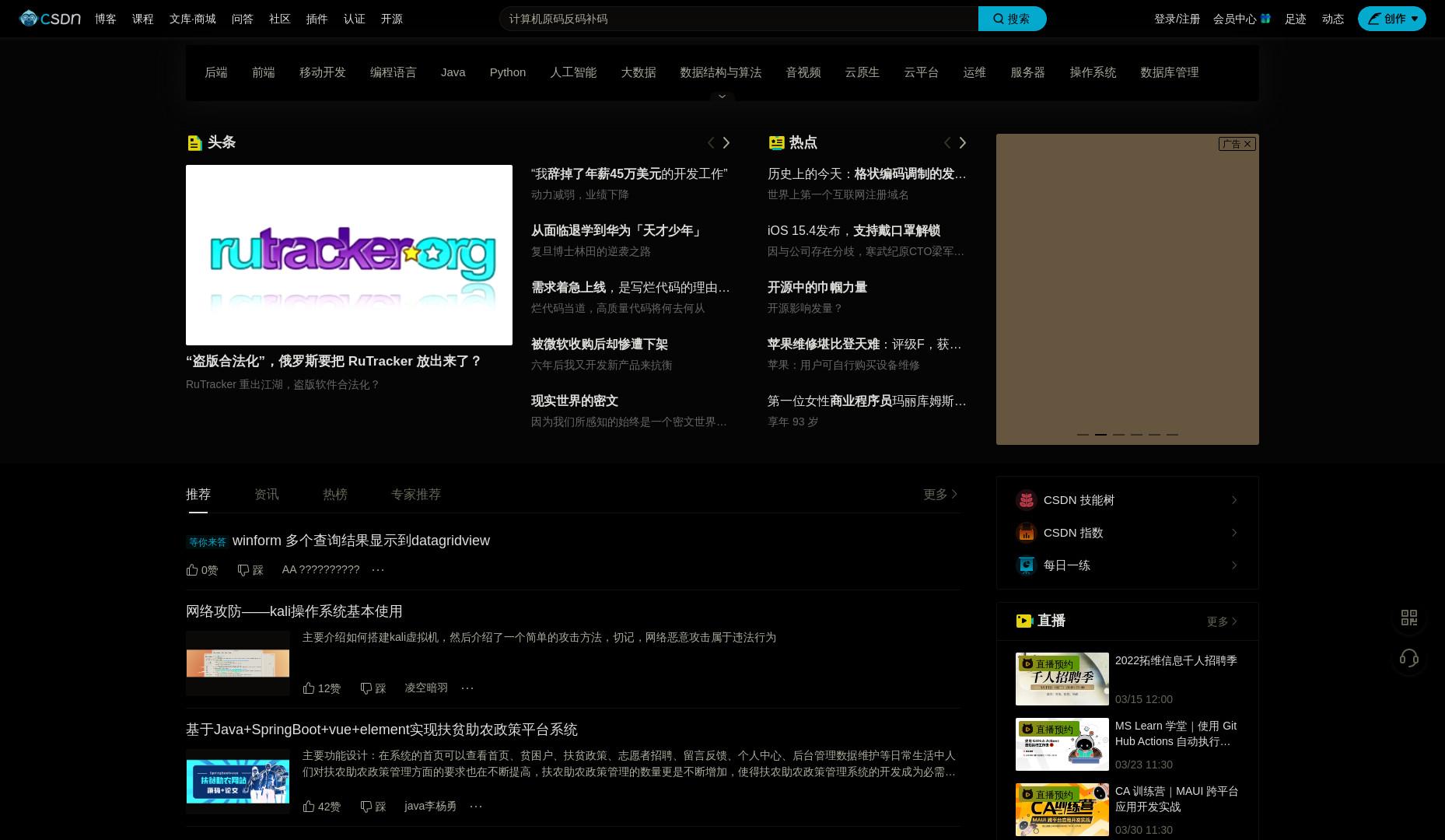1445x840 pixels.
Task: Select the first ad carousel indicator
Action: 1083,435
